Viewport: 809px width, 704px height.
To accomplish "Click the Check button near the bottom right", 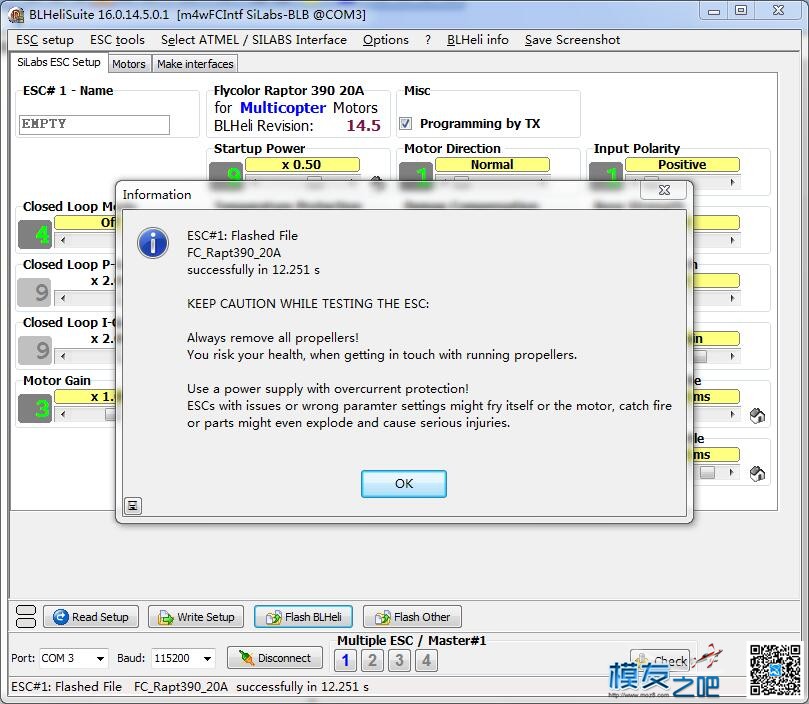I will tap(660, 660).
